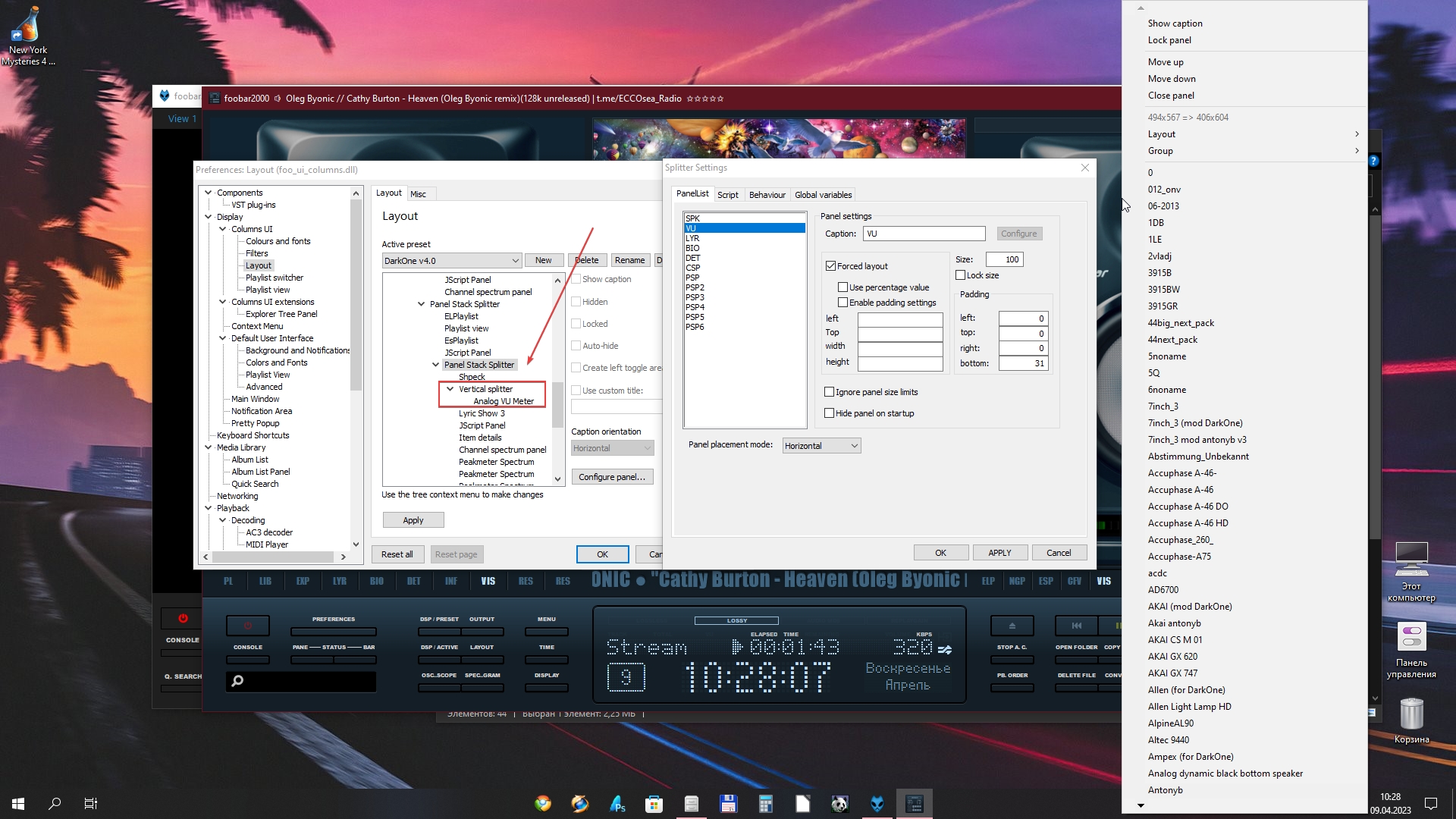
Task: Click the red power button on left console strip
Action: tap(183, 618)
